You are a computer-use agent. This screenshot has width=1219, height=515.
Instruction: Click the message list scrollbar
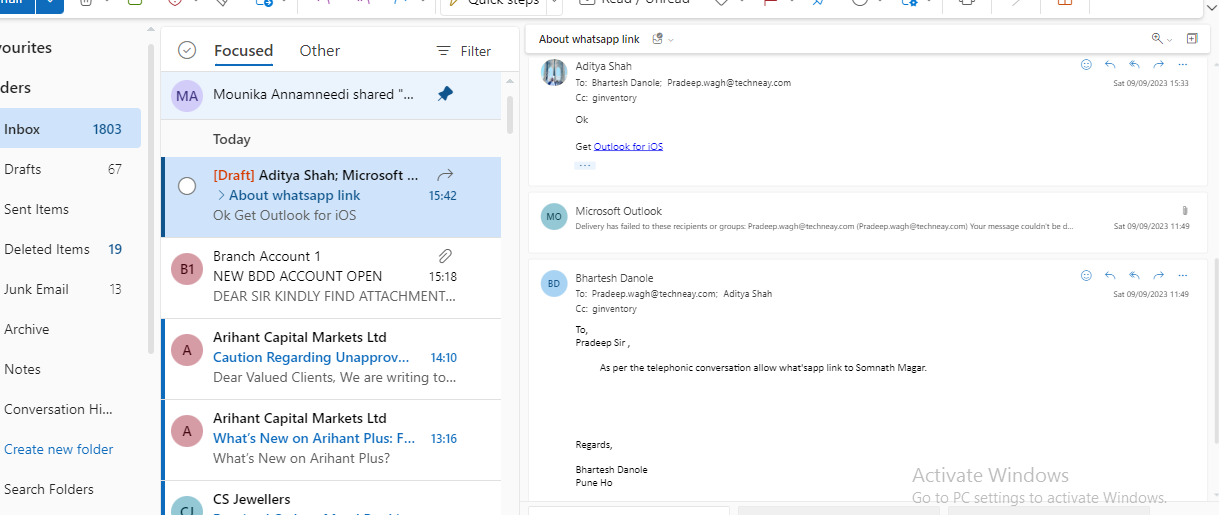coord(510,115)
